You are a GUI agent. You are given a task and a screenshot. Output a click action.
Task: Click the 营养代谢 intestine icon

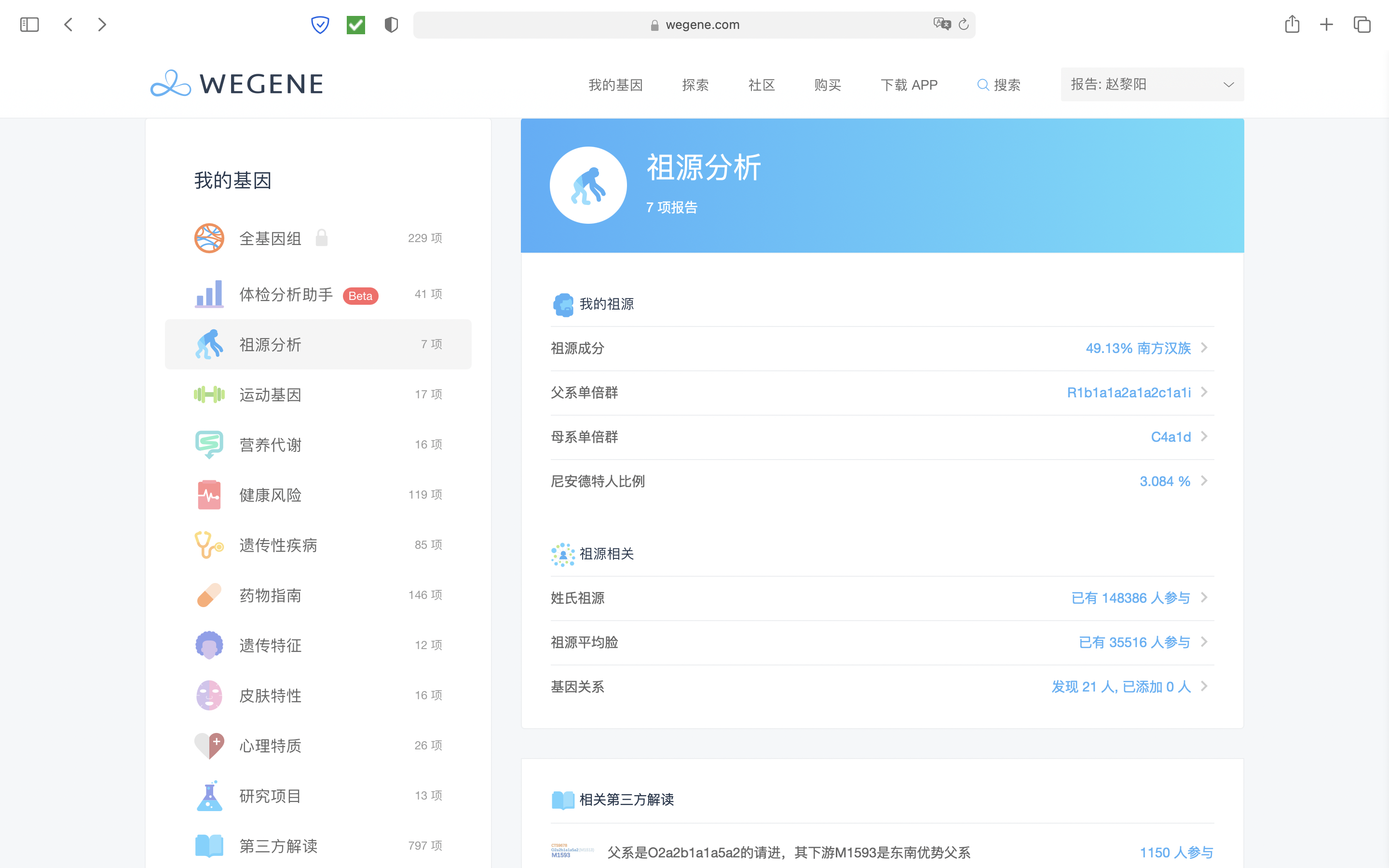pos(209,444)
